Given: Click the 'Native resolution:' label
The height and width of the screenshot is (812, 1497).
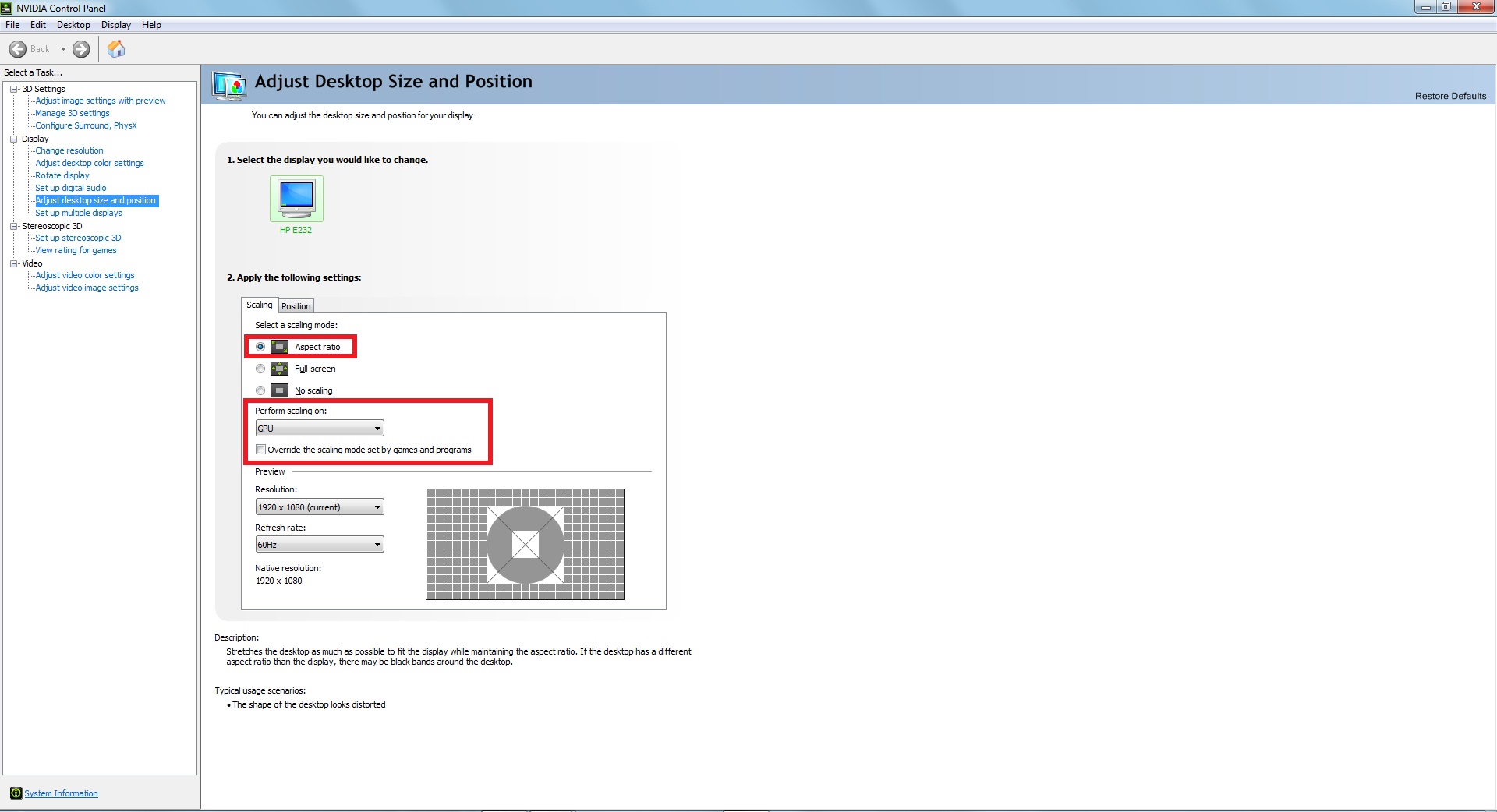Looking at the screenshot, I should pos(288,568).
